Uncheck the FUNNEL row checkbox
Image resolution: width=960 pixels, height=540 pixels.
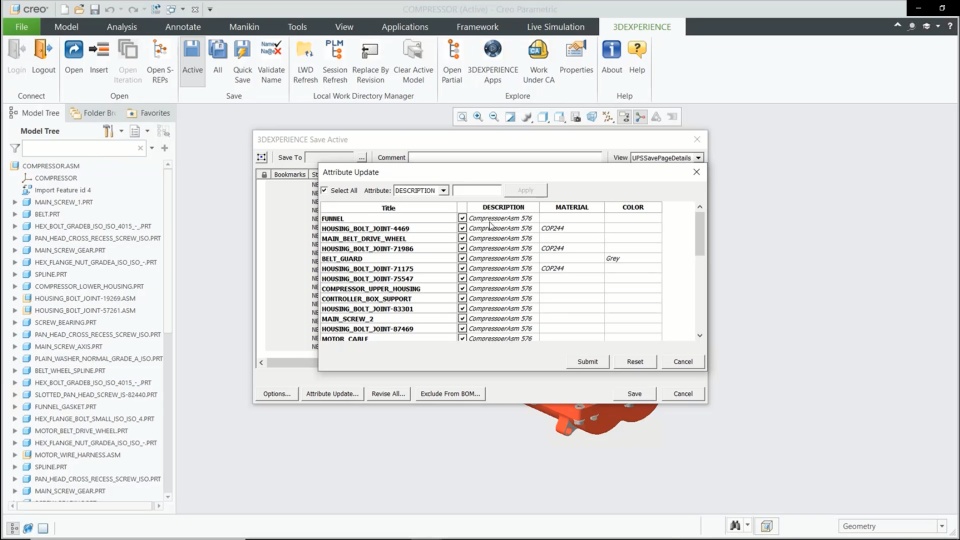pos(462,218)
